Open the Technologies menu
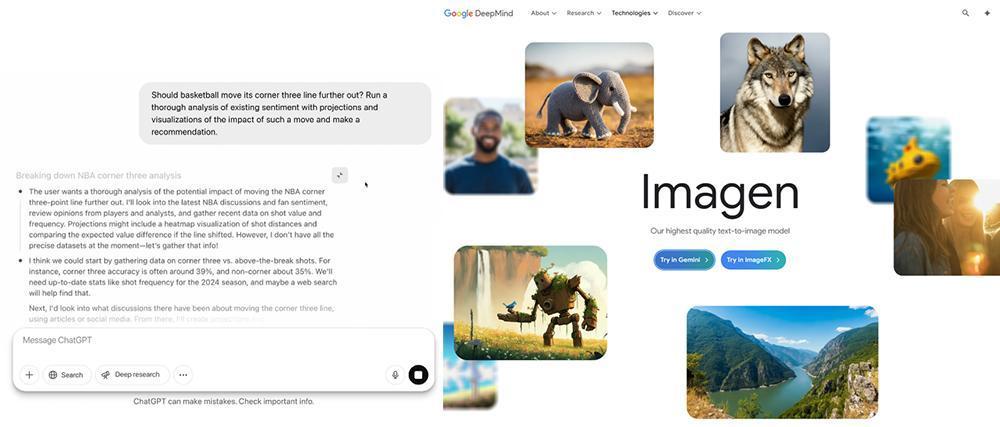The height and width of the screenshot is (427, 1000). (635, 13)
